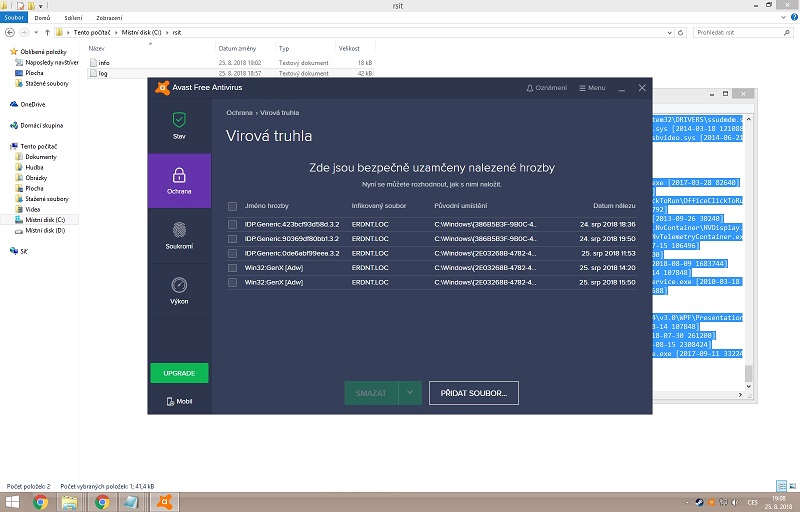
Task: Click volume icon in system tray
Action: tap(735, 502)
